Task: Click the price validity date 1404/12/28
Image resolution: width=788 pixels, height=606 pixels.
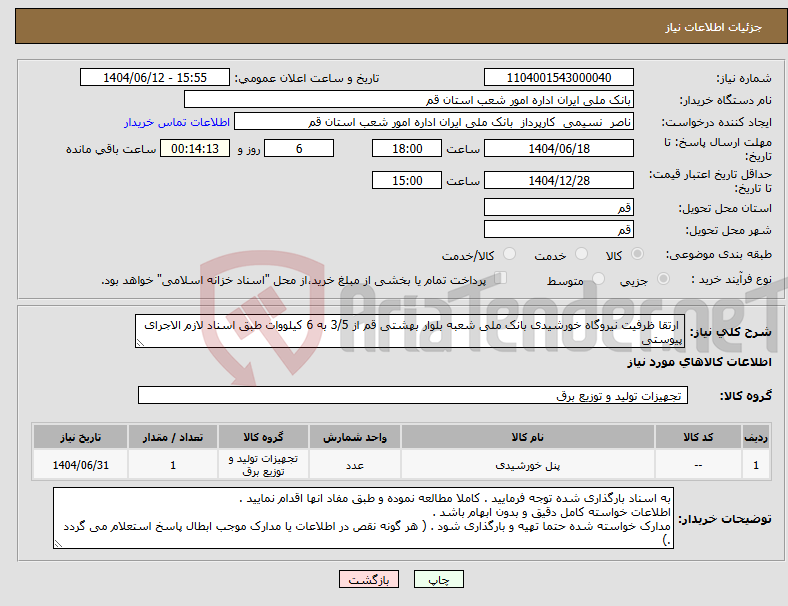Action: 558,180
